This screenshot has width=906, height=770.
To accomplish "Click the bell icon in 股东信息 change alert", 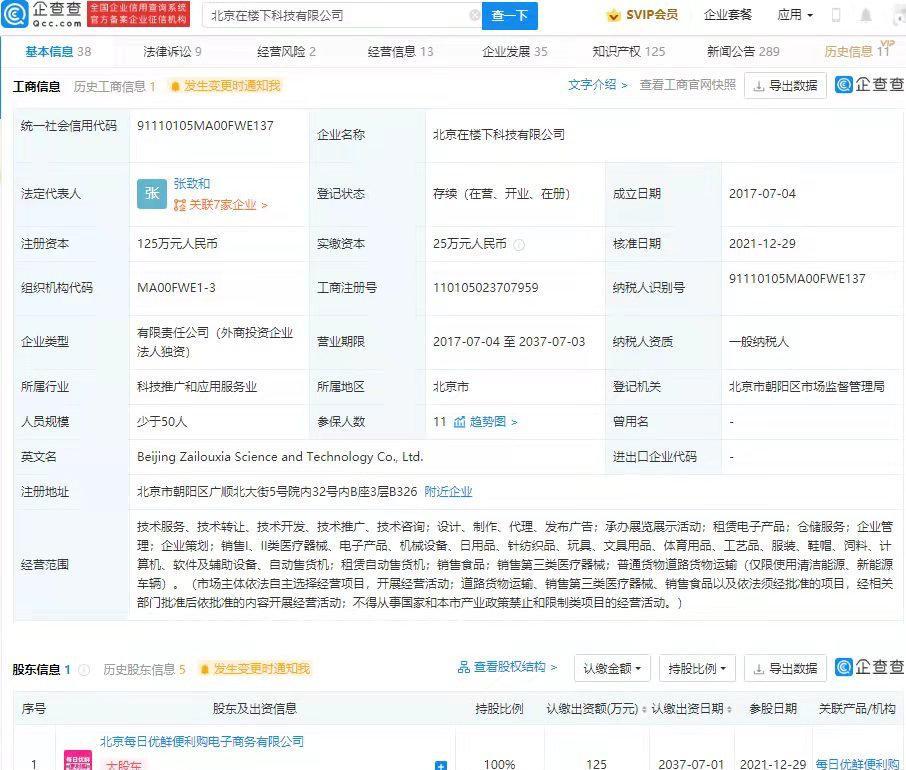I will pos(205,669).
